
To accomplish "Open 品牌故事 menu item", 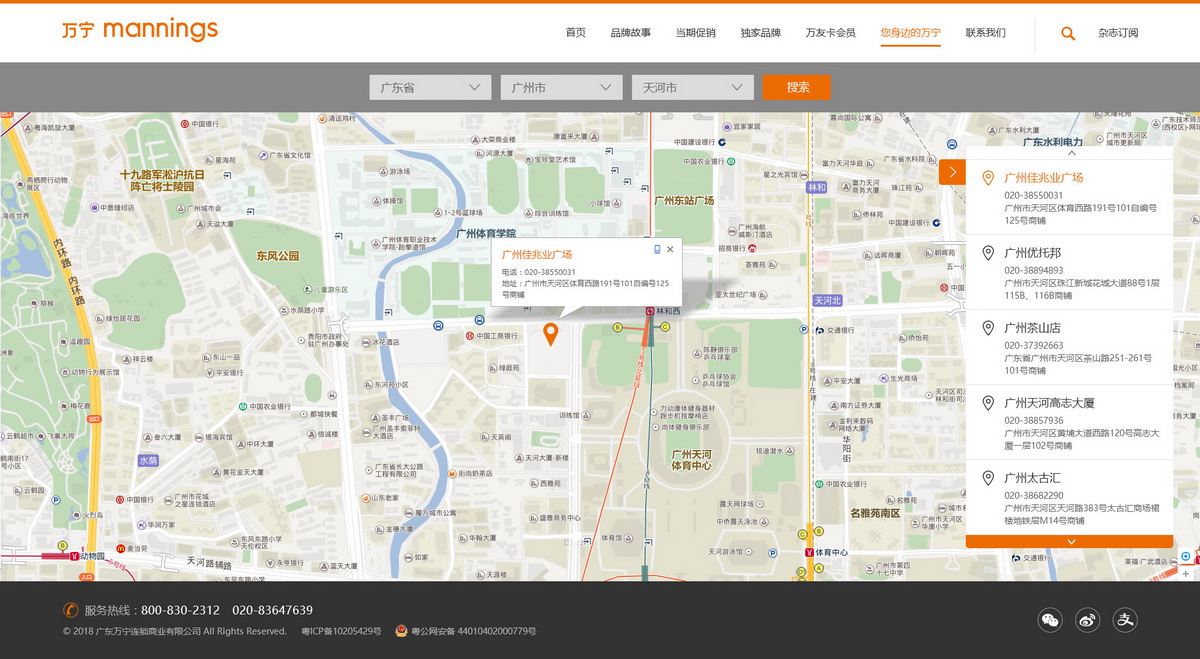I will point(630,33).
